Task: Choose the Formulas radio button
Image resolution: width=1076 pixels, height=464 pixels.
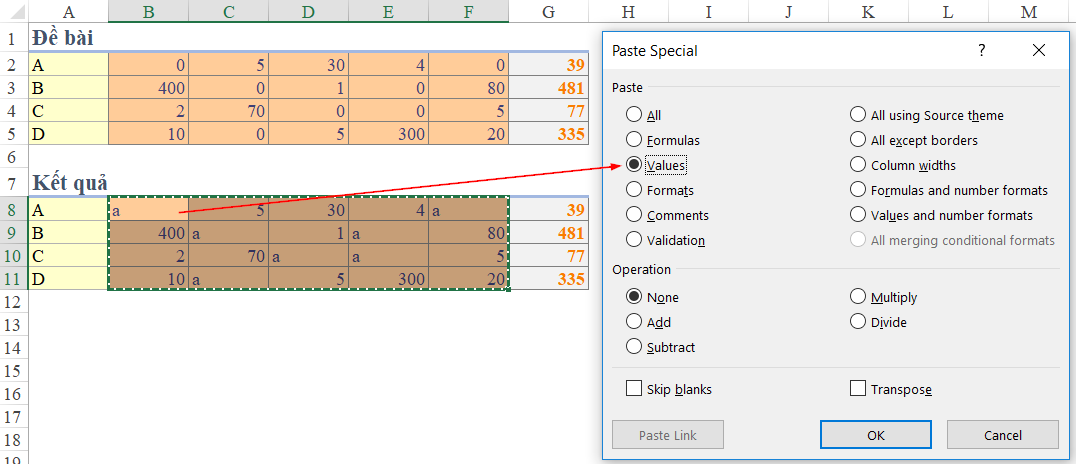Action: (663, 140)
